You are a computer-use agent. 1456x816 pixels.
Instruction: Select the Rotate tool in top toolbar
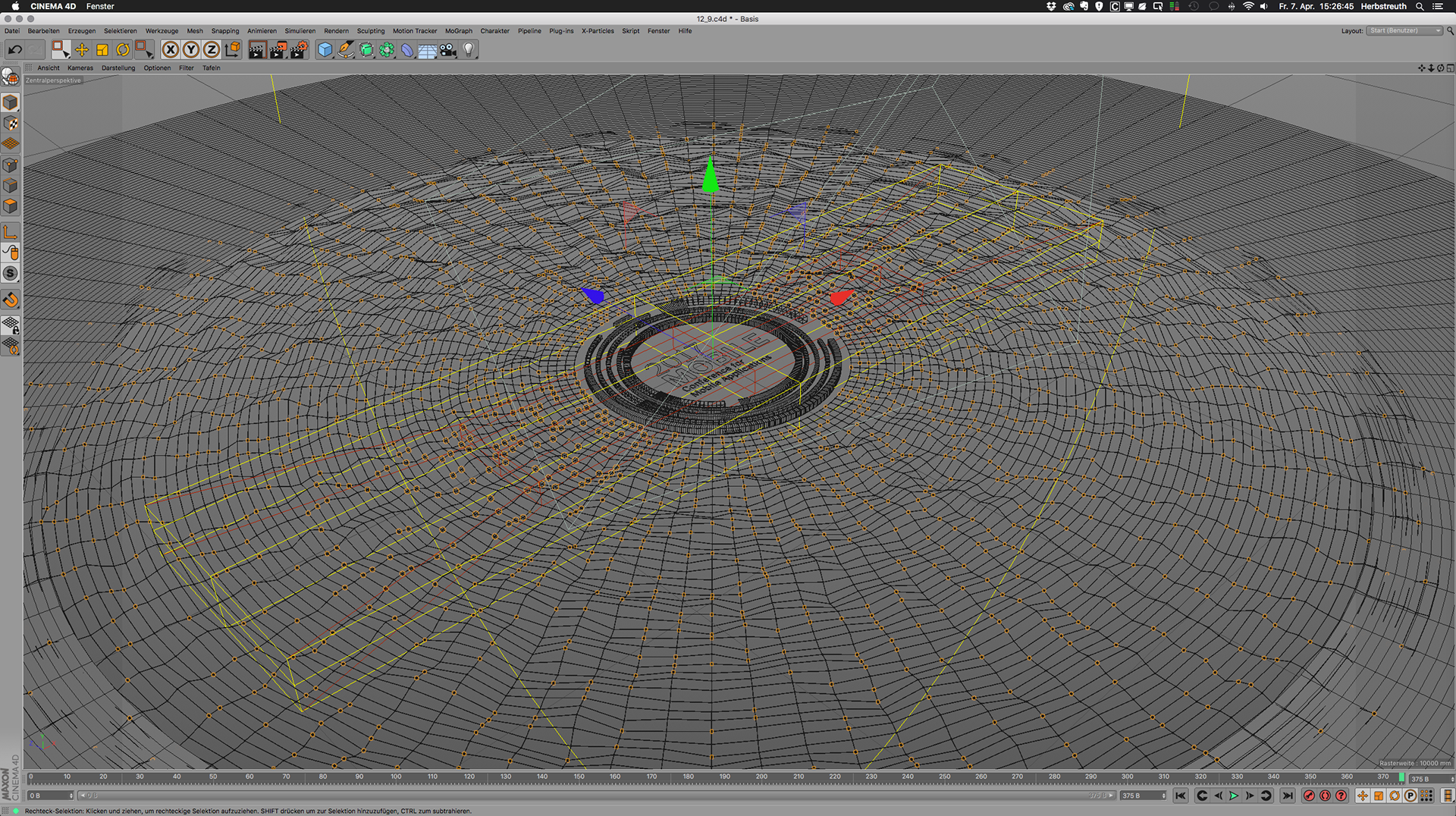(x=123, y=50)
